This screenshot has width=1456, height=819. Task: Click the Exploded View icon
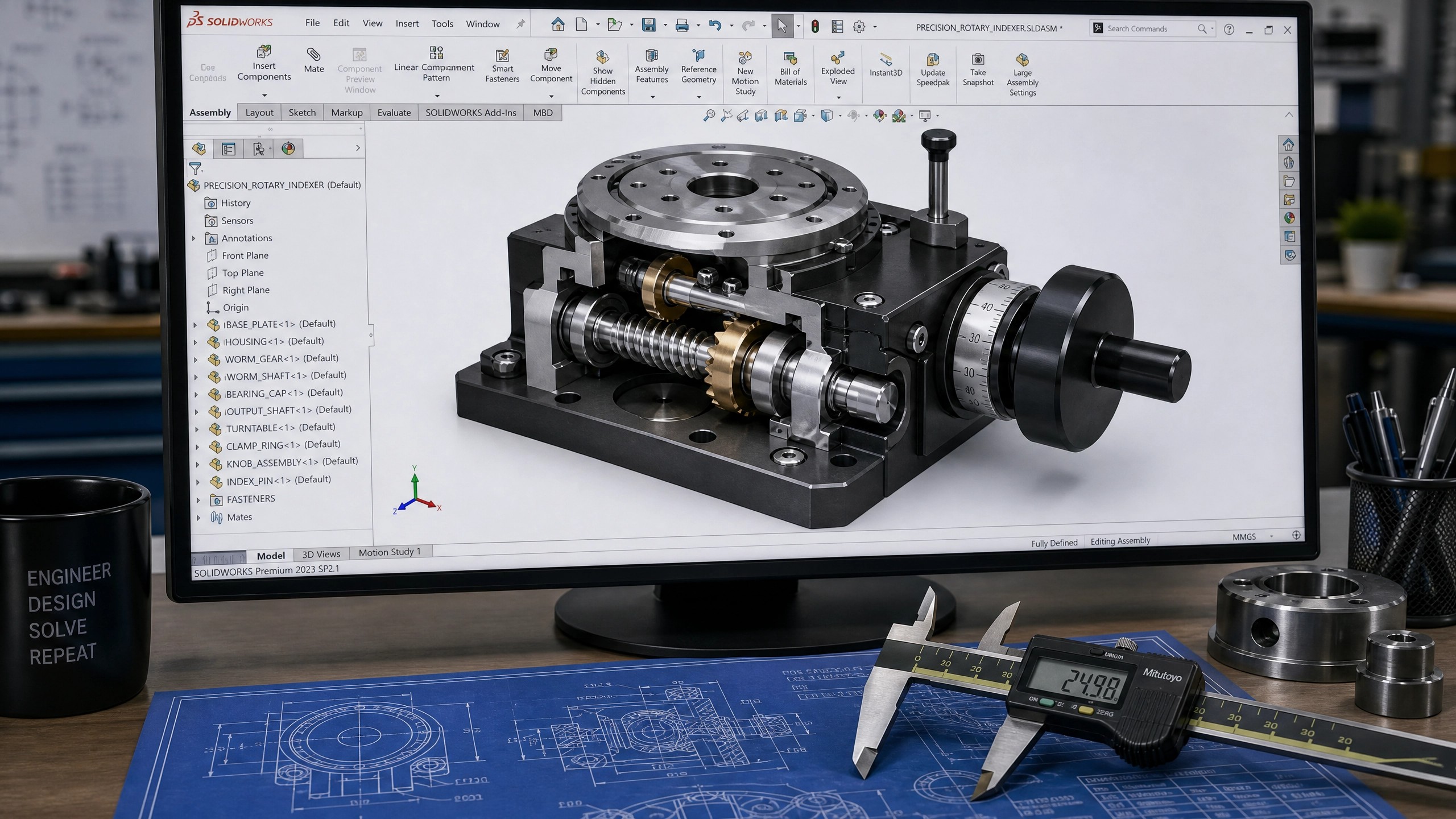(x=837, y=58)
